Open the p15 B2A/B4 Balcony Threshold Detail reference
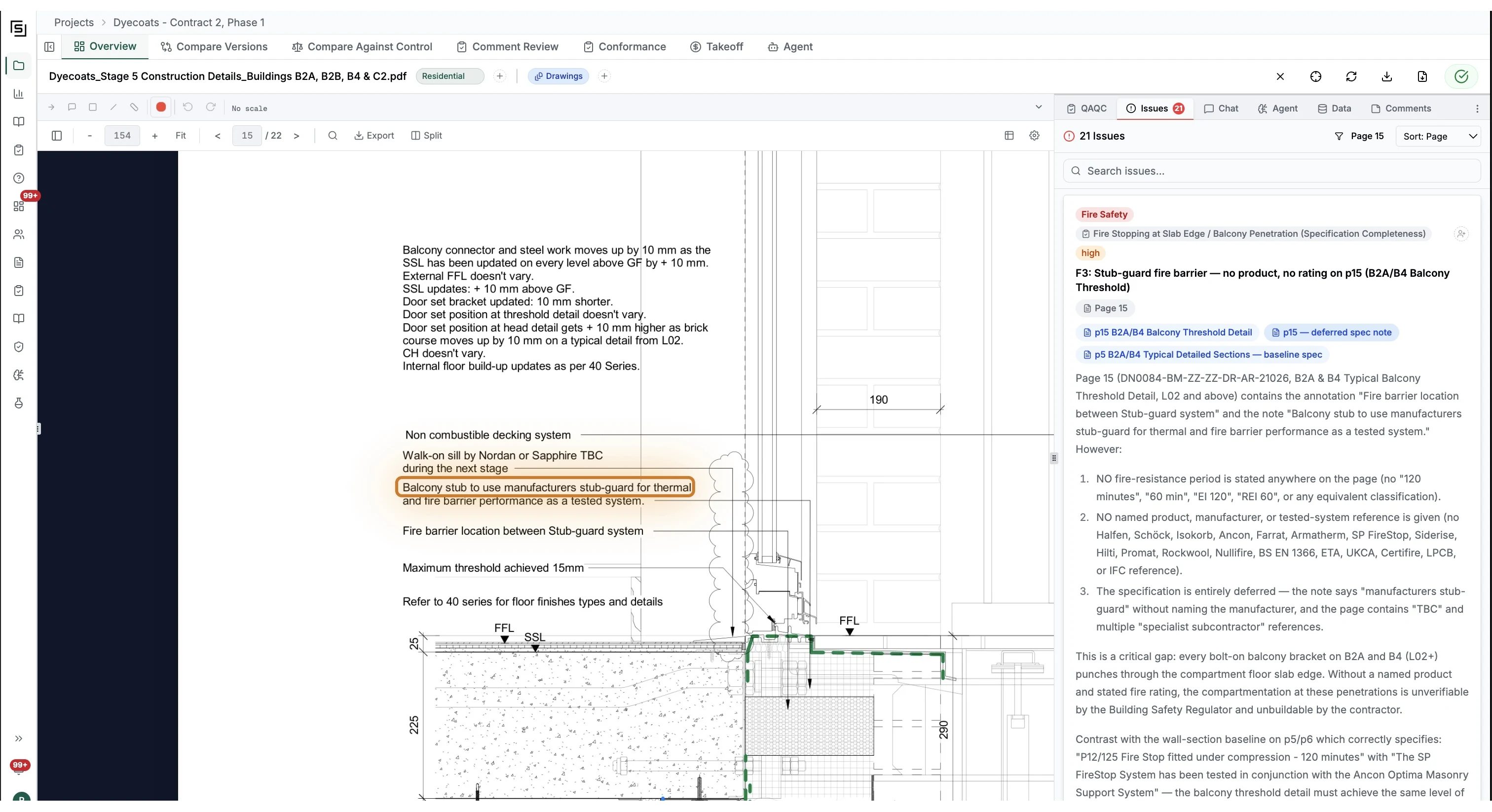The width and height of the screenshot is (1492, 812). [x=1167, y=332]
